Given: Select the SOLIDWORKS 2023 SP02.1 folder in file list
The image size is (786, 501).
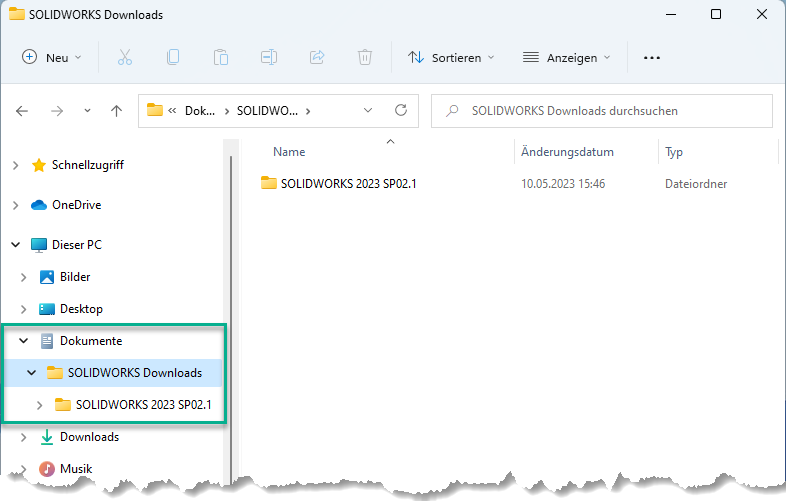Looking at the screenshot, I should [348, 184].
